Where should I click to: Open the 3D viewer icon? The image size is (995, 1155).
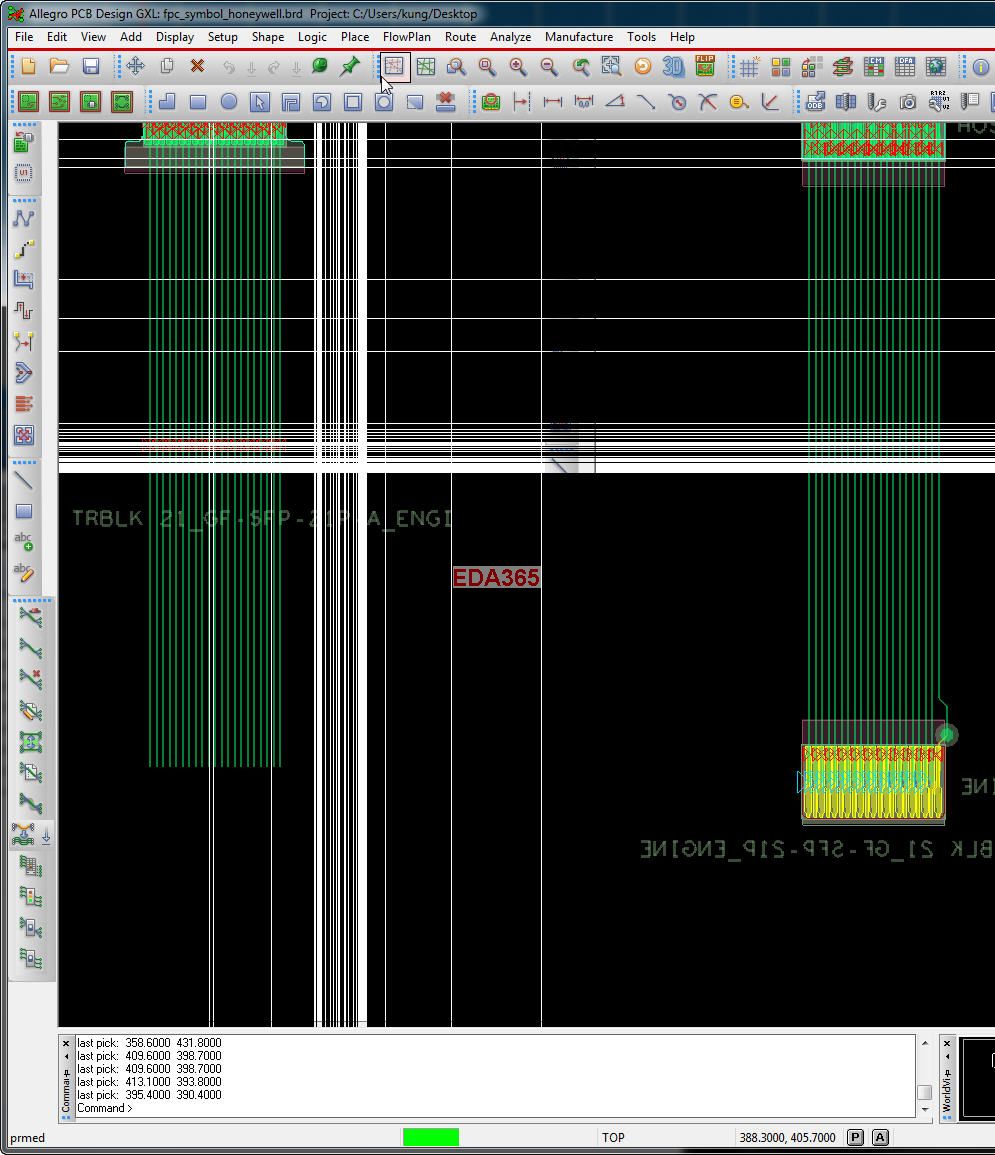coord(673,67)
